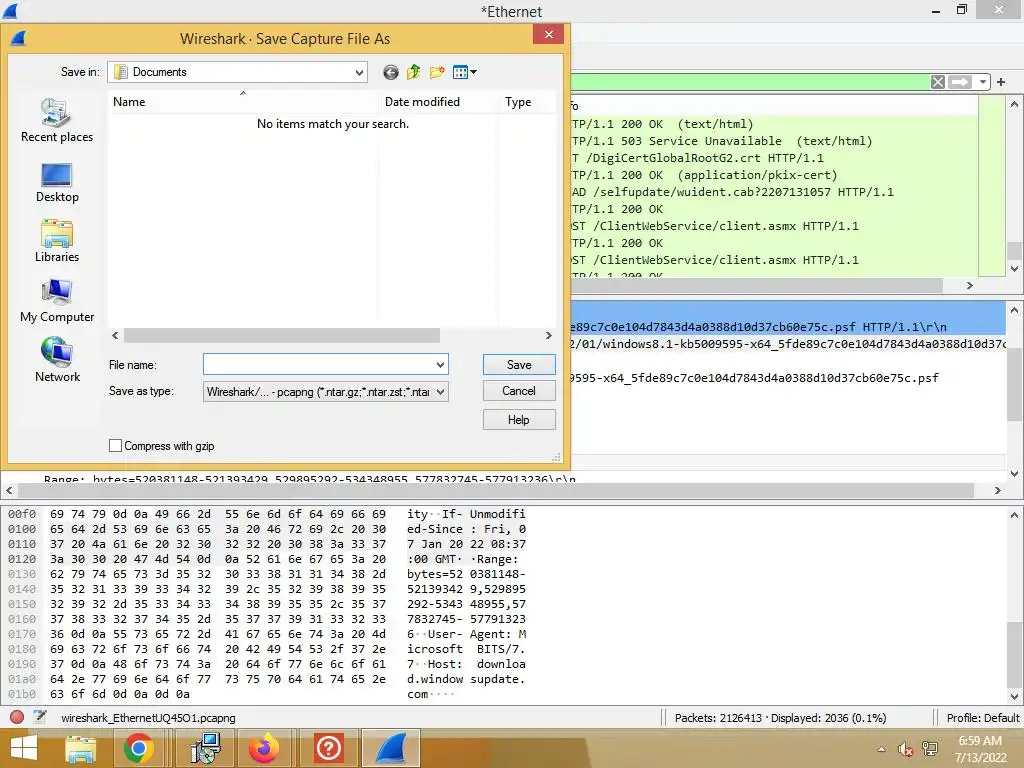The image size is (1024, 768).
Task: Click the taskbar clock showing 6:59 AM
Action: tap(980, 749)
